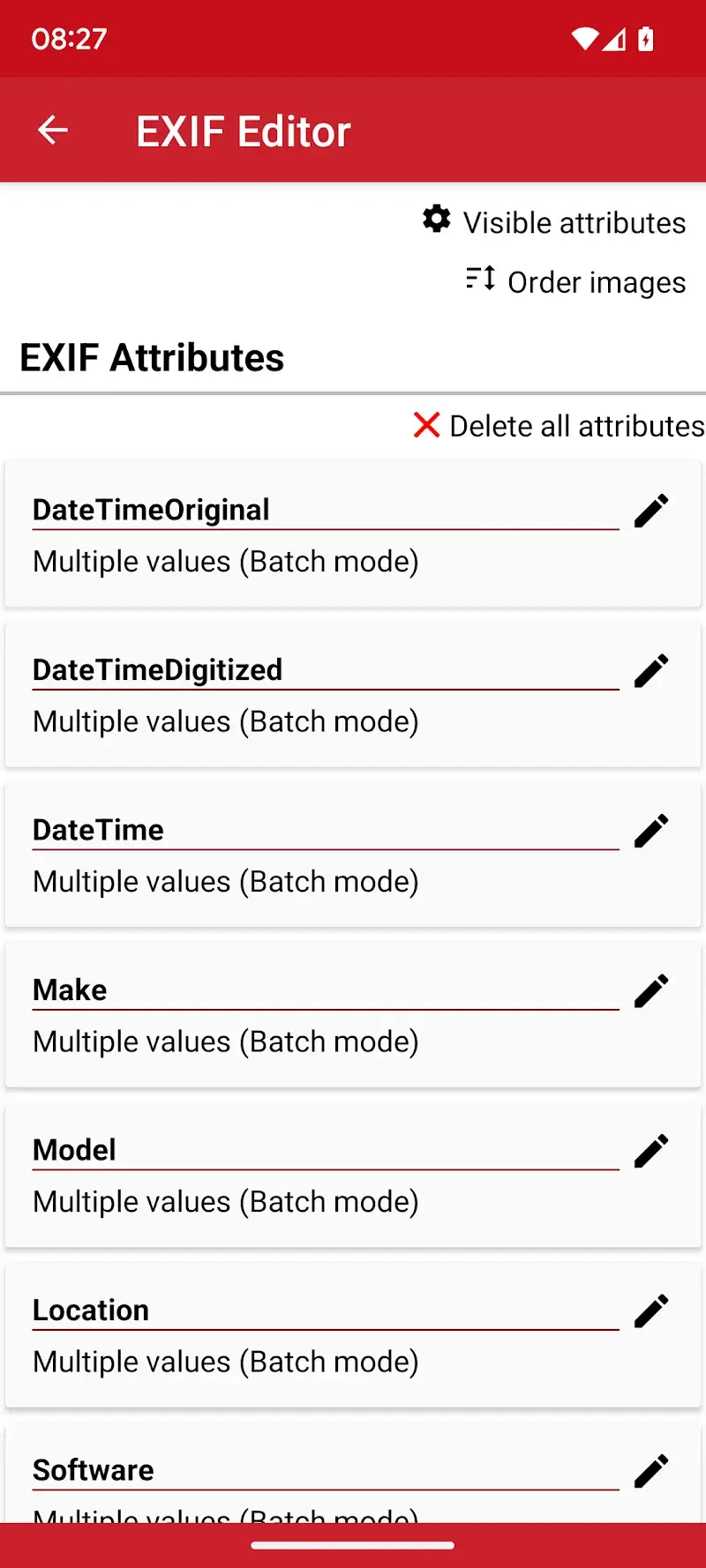This screenshot has height=1568, width=706.
Task: Edit Location using its pencil icon
Action: [x=651, y=1311]
